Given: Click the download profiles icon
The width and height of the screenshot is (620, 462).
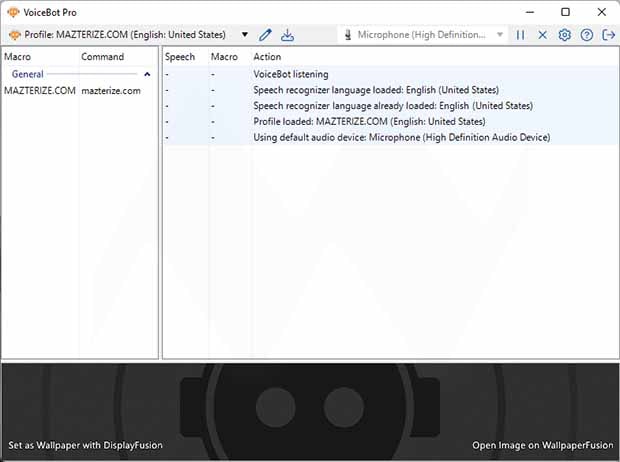Looking at the screenshot, I should [x=287, y=35].
